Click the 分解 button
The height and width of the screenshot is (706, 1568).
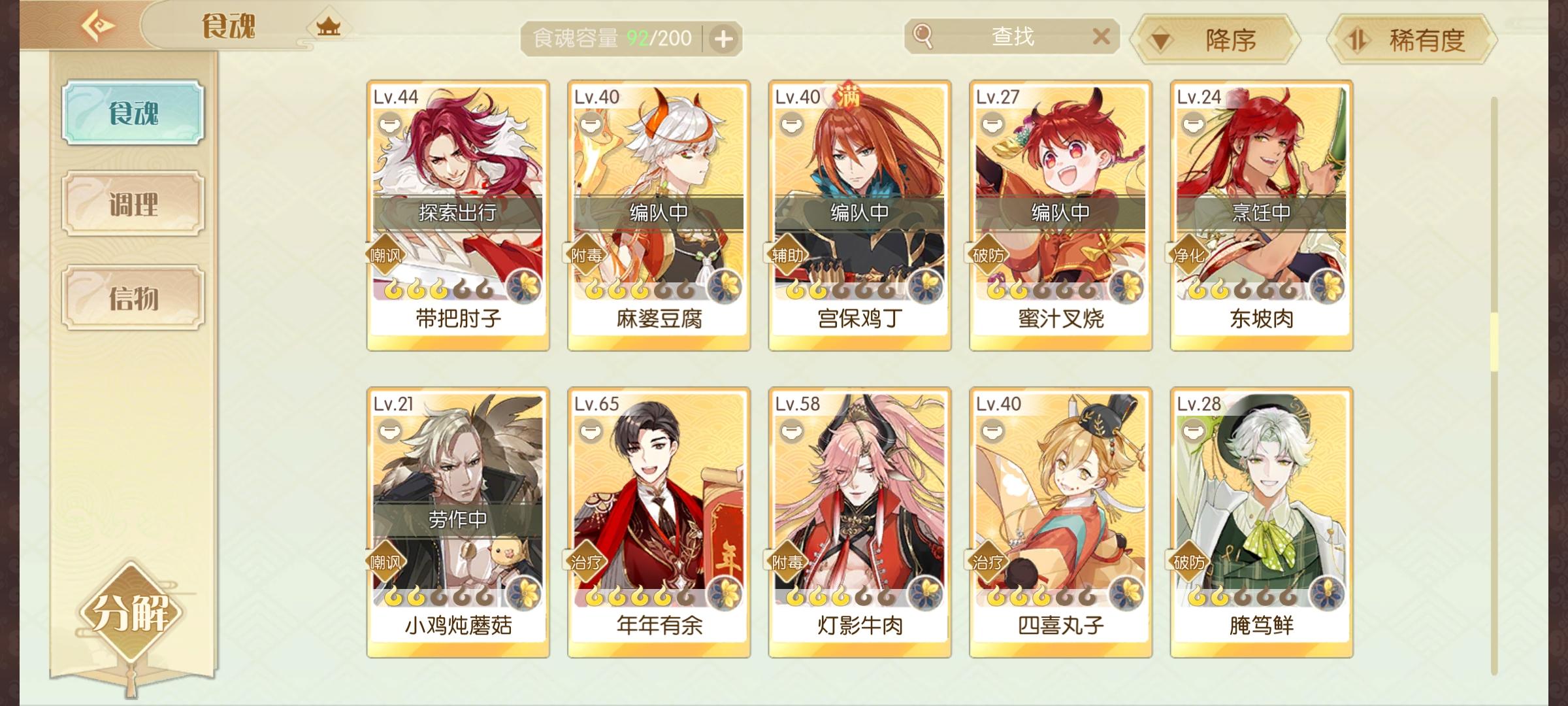pyautogui.click(x=131, y=613)
